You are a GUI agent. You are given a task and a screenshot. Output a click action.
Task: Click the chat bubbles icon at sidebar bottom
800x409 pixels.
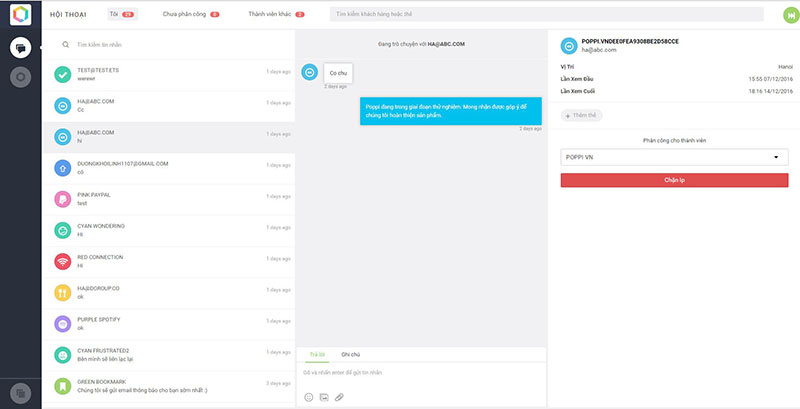20,392
